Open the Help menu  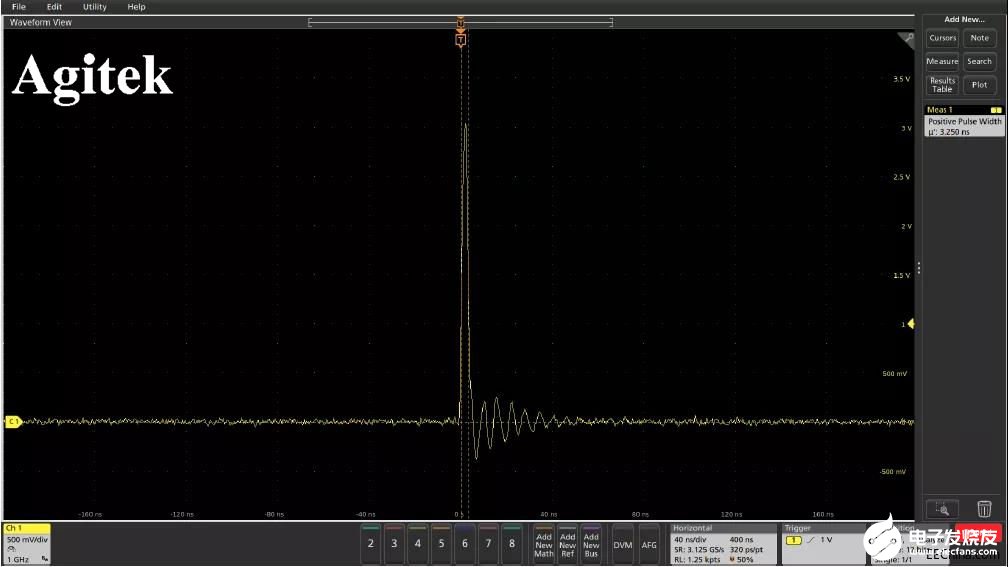pos(136,6)
